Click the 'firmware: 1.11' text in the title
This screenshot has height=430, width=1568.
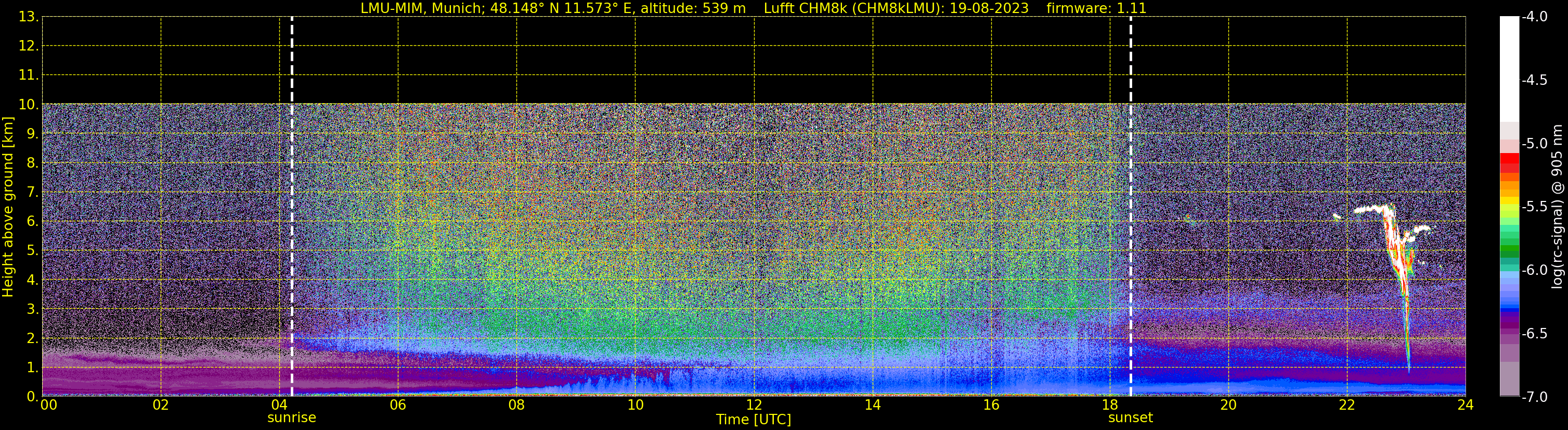pyautogui.click(x=1096, y=8)
